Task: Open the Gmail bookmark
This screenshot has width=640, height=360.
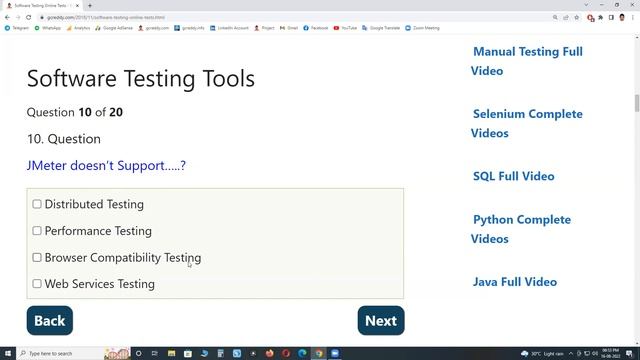Action: (x=289, y=28)
